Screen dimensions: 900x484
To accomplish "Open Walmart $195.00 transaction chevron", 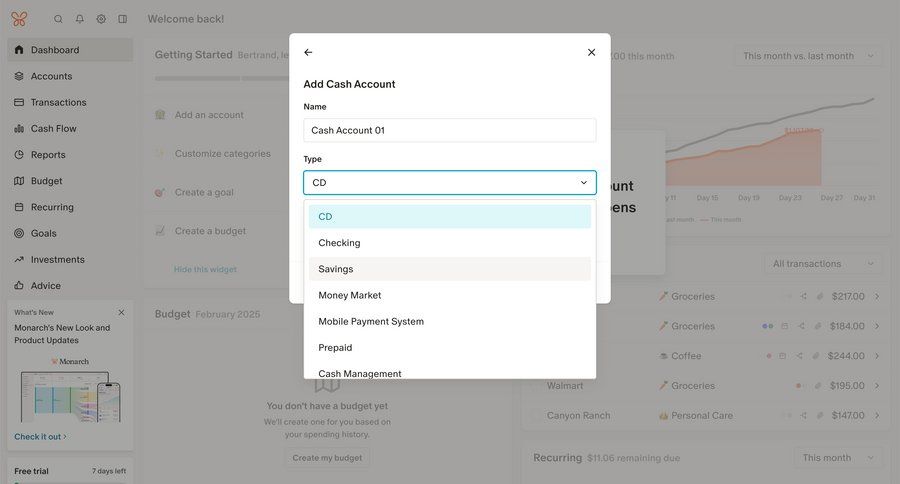I will [877, 386].
